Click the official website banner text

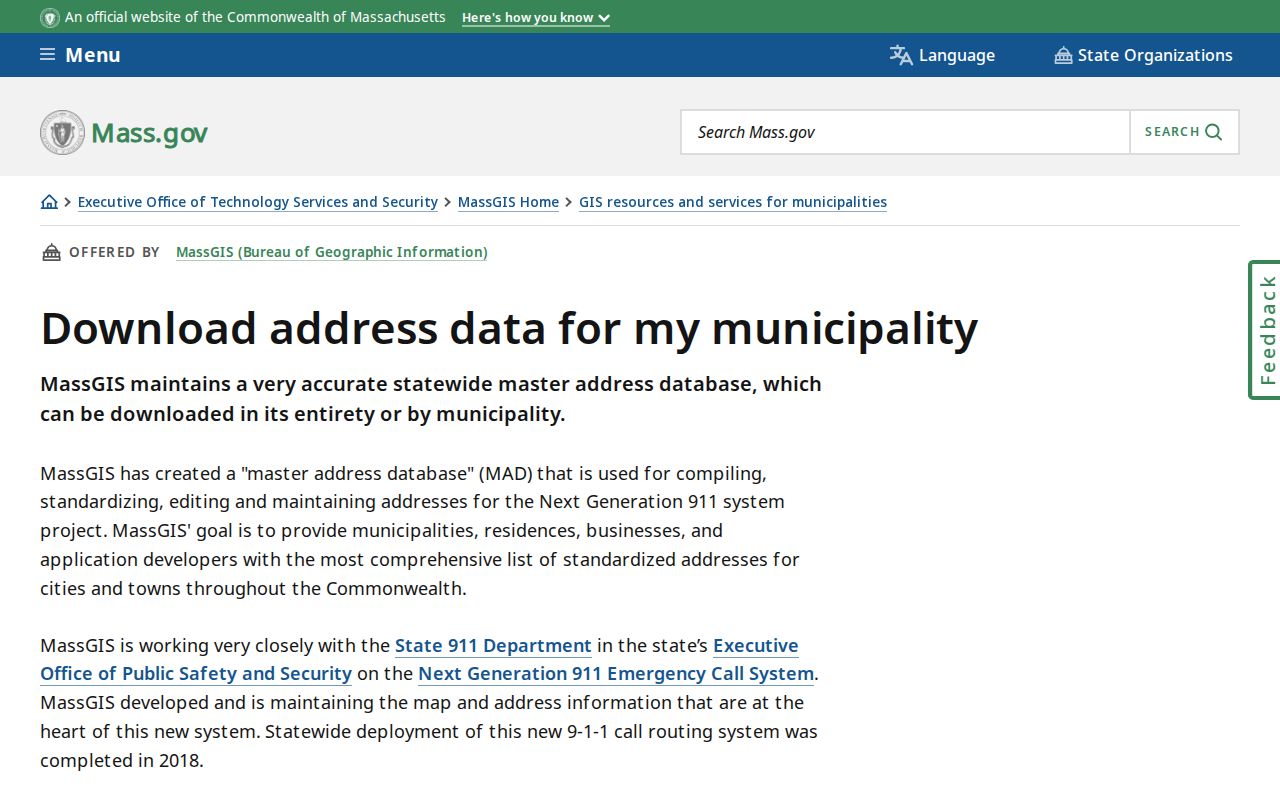click(255, 18)
